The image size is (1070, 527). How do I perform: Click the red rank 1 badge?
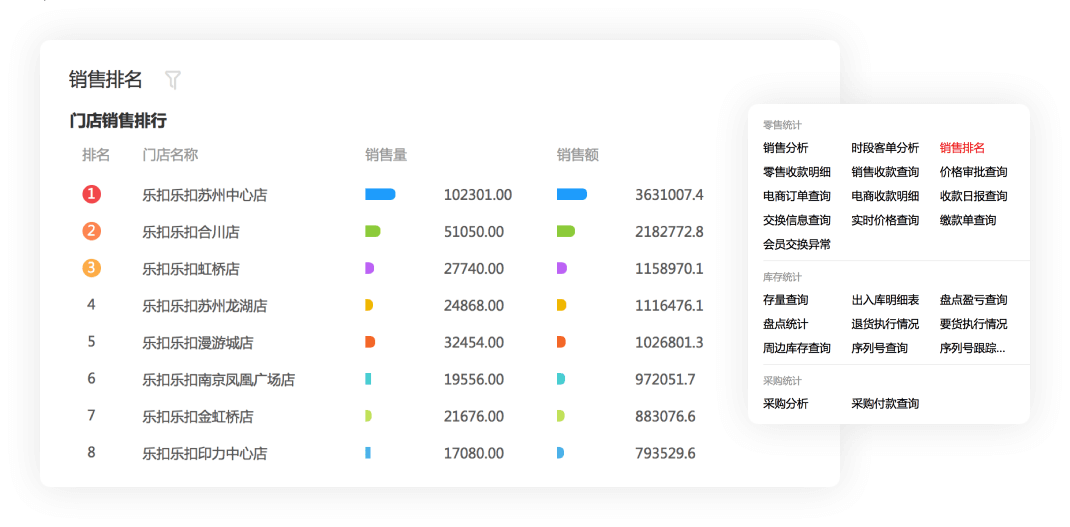(x=91, y=195)
